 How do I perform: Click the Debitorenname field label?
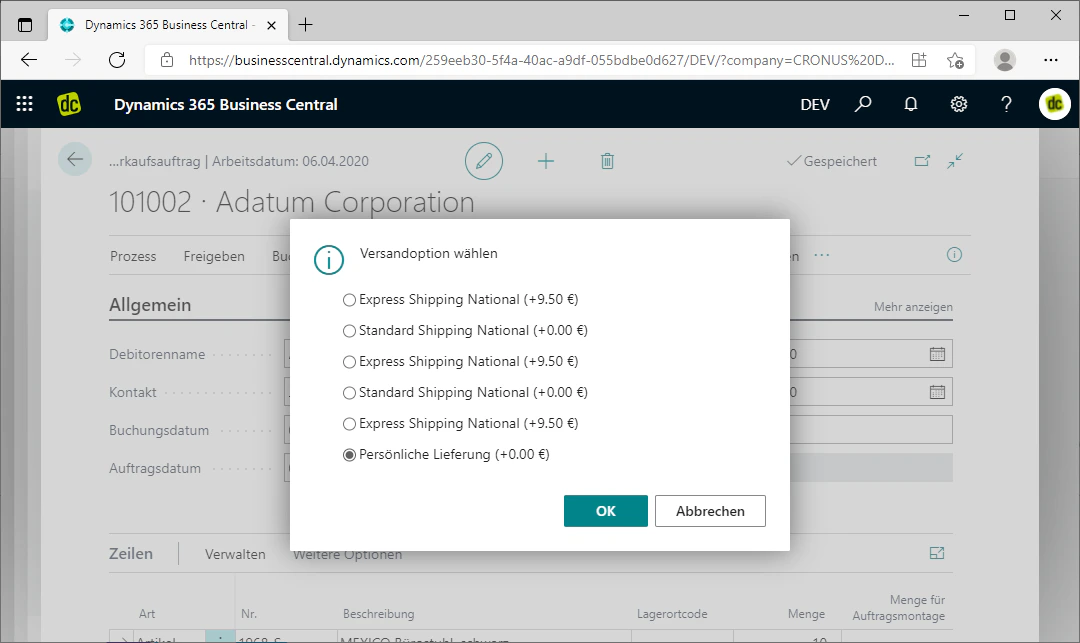pos(157,355)
